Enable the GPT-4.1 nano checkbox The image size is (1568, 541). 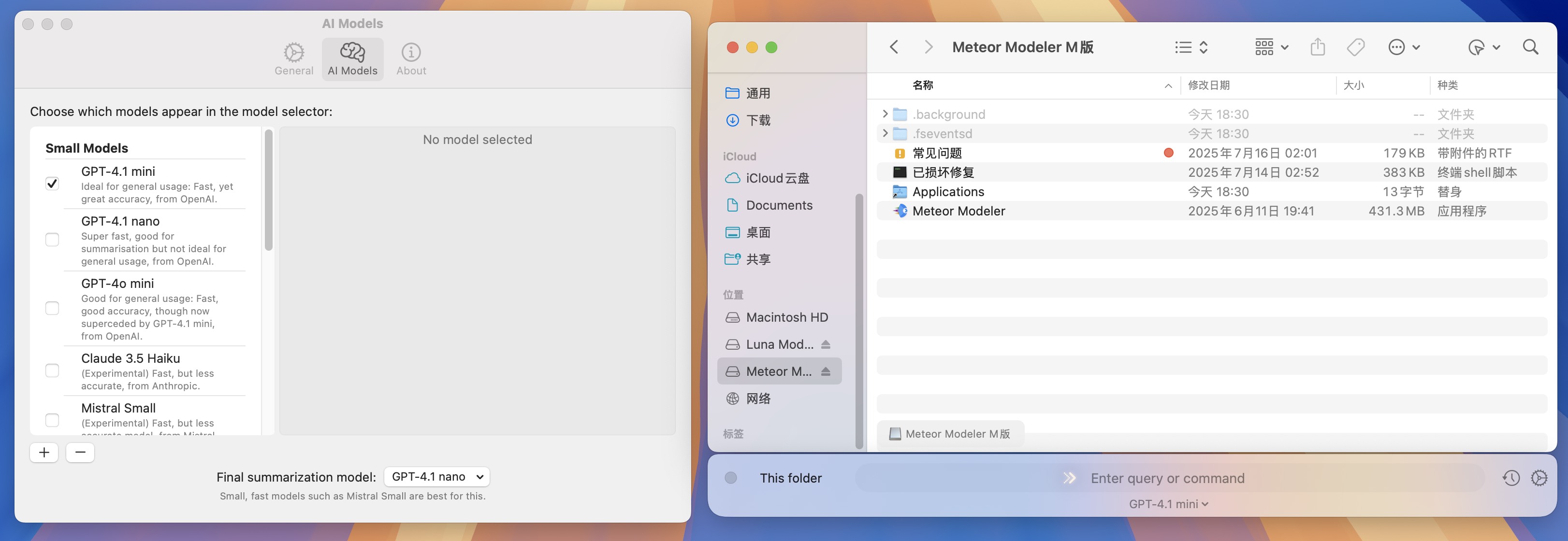[x=52, y=240]
